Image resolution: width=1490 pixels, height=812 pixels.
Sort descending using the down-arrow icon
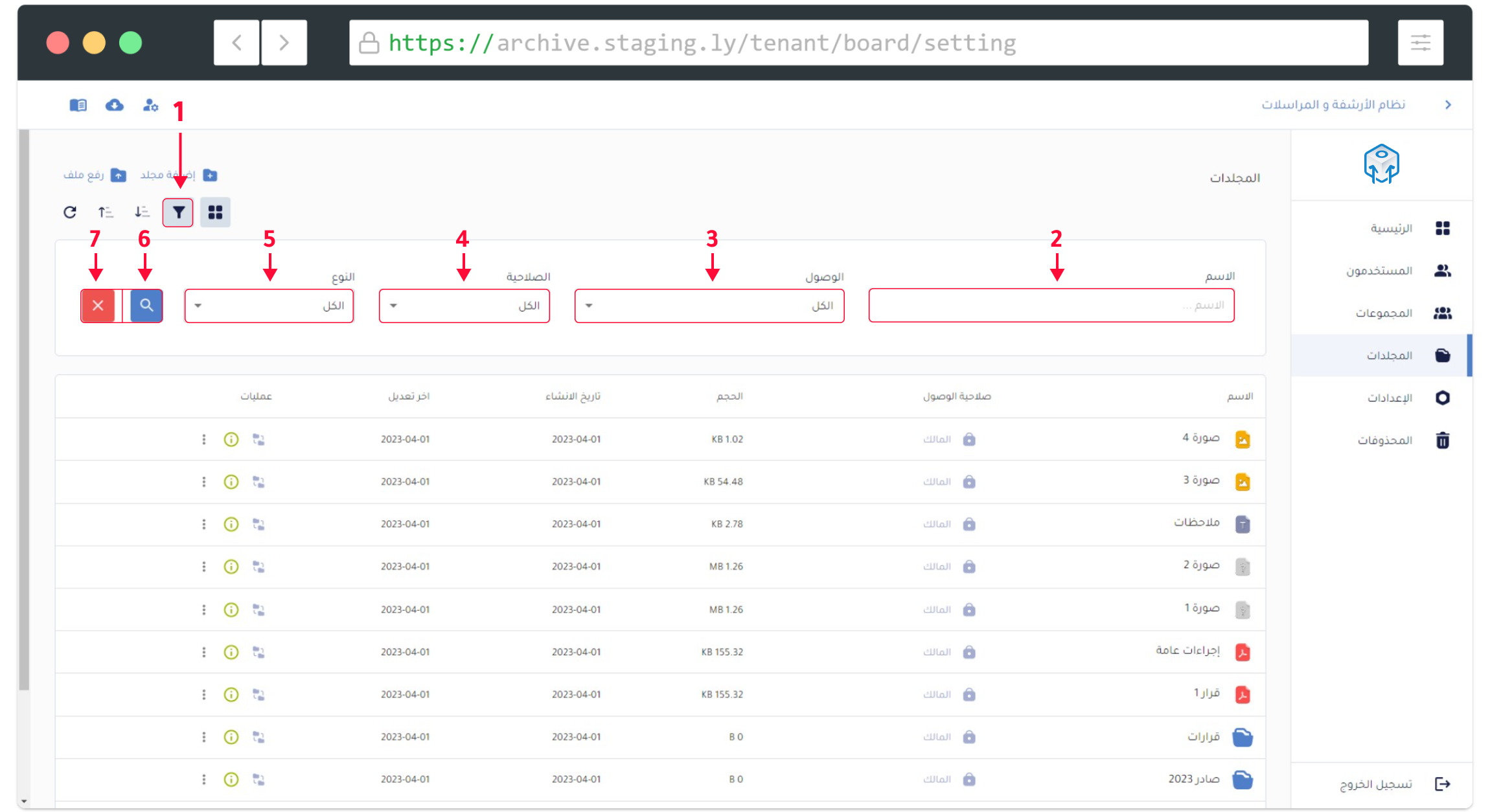[142, 212]
